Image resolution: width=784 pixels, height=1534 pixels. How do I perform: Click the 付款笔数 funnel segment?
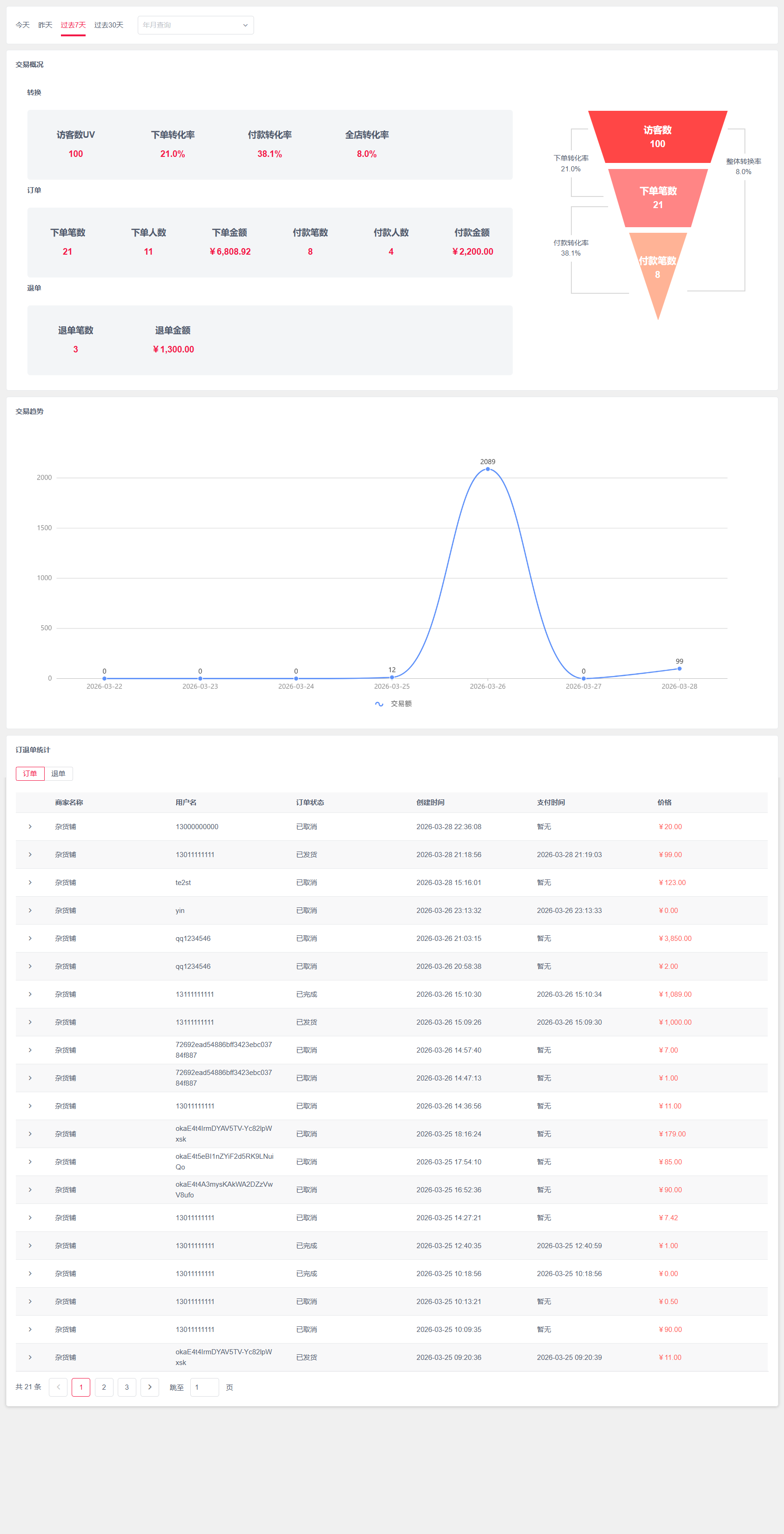pyautogui.click(x=657, y=265)
